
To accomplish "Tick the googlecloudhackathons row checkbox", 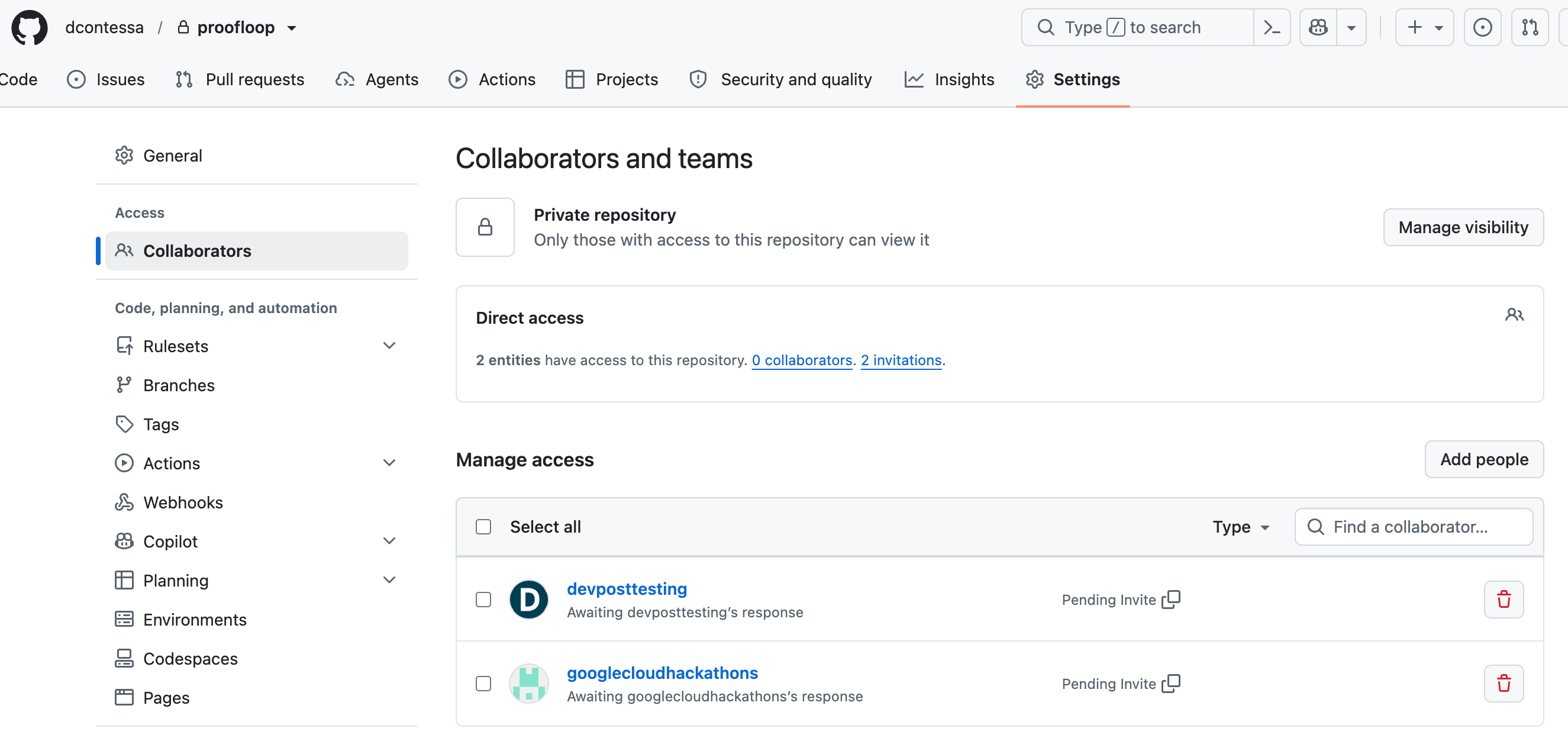I will click(x=483, y=684).
